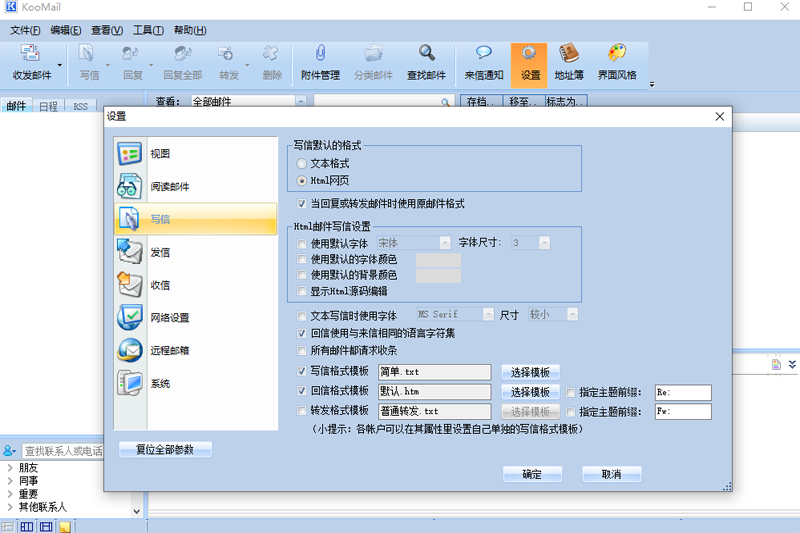Image resolution: width=800 pixels, height=533 pixels.
Task: Click the 收发邮件 send/receive toolbar icon
Action: point(31,62)
